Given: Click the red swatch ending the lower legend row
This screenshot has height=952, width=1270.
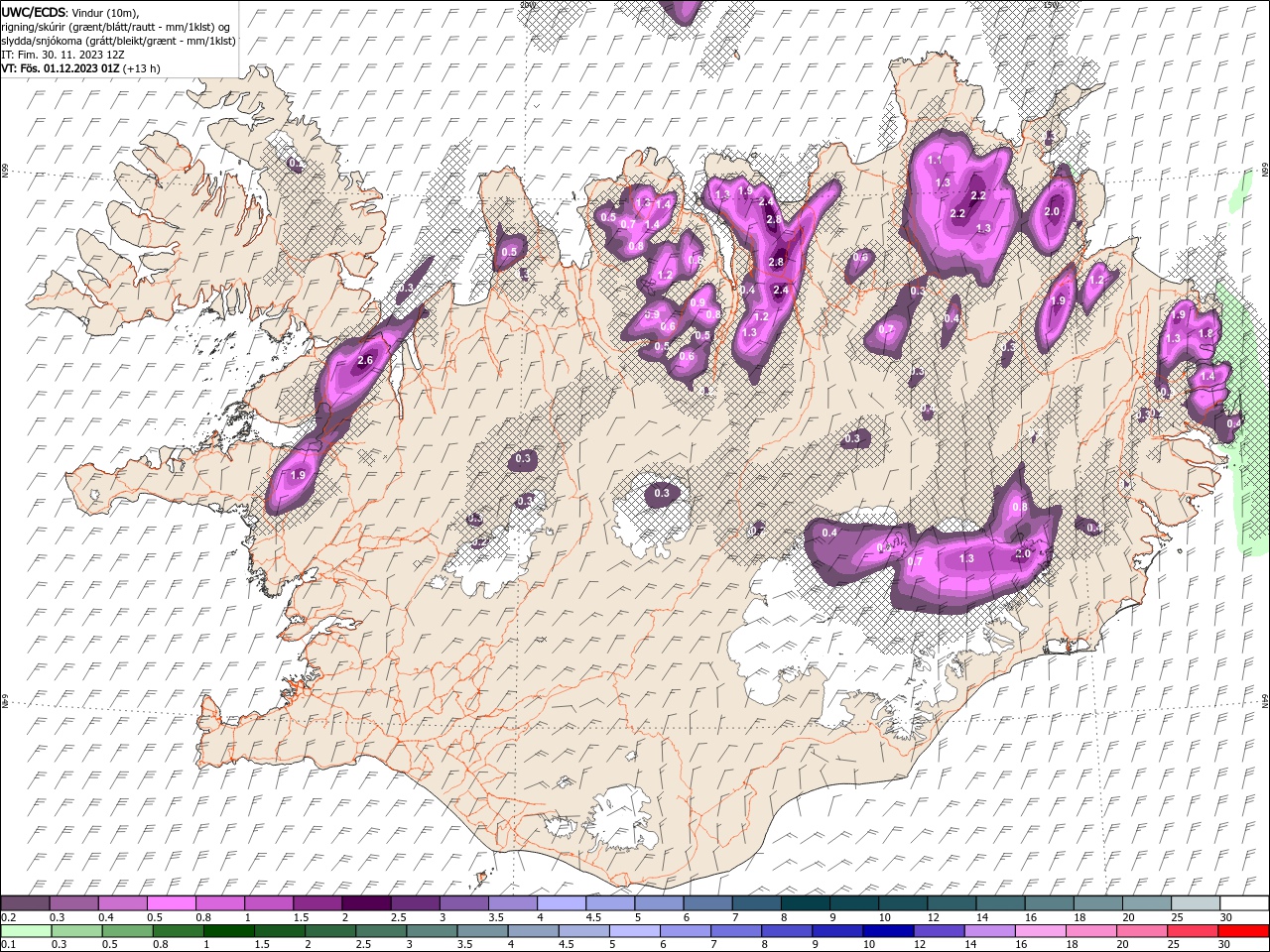Looking at the screenshot, I should pyautogui.click(x=1243, y=931).
